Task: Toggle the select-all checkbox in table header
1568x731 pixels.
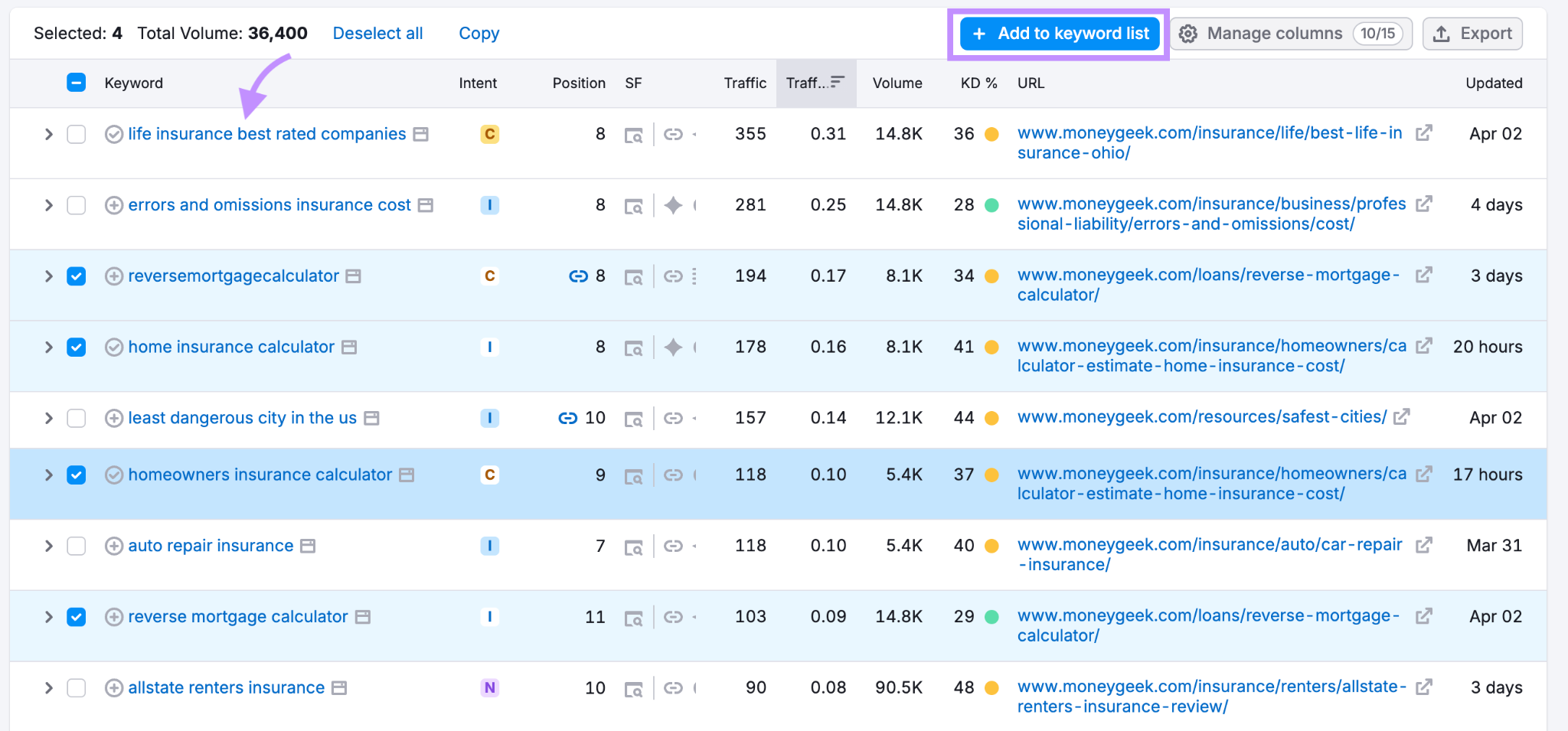Action: 77,83
